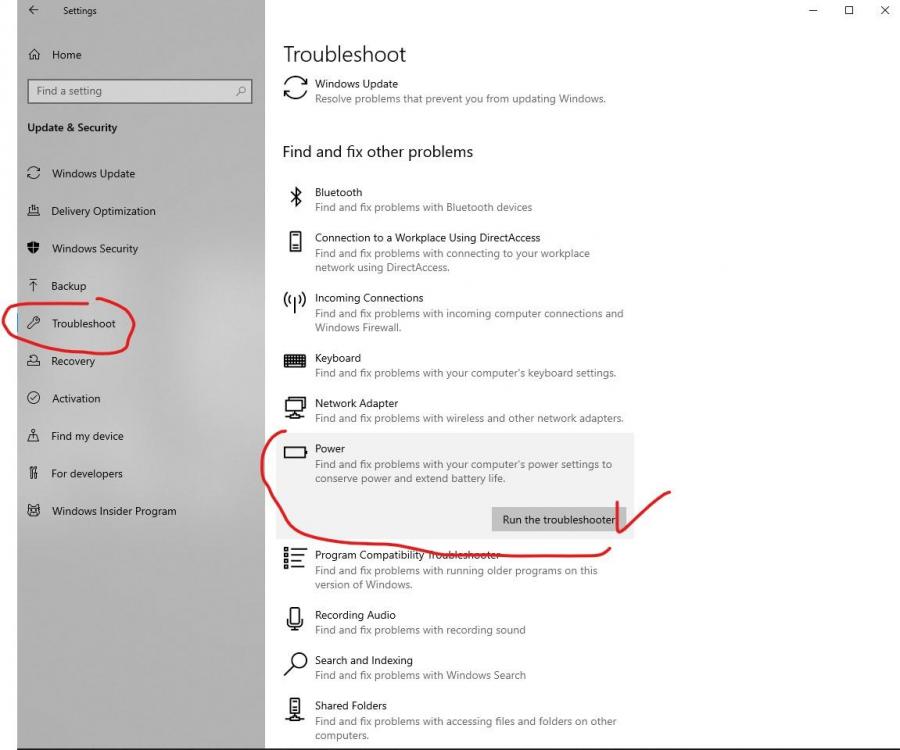Select Connection to a Workplace Using DirectAccess
900x750 pixels.
coord(428,238)
